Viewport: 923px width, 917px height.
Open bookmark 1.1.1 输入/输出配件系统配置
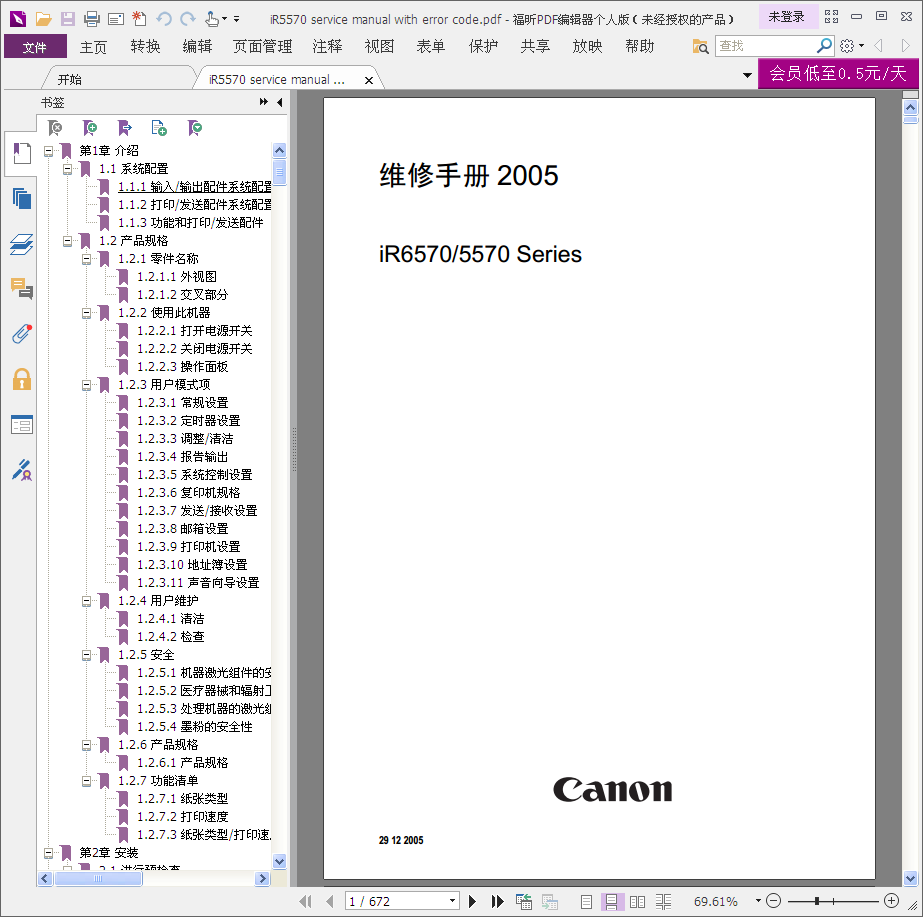[x=194, y=187]
